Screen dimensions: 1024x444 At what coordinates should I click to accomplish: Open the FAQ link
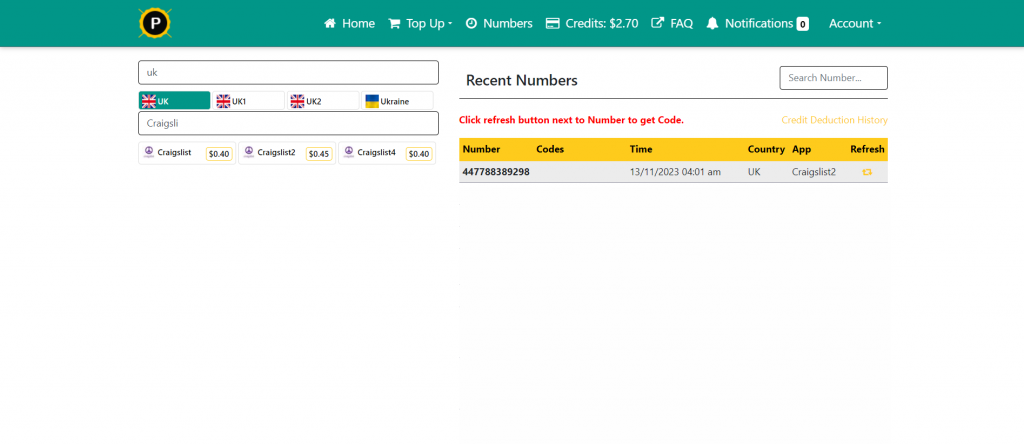pyautogui.click(x=672, y=24)
